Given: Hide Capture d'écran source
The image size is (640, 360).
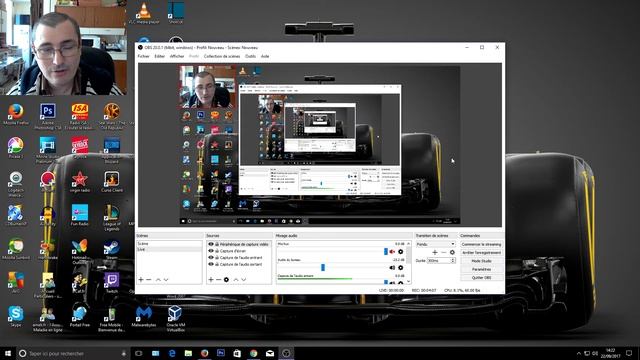Looking at the screenshot, I should (211, 251).
